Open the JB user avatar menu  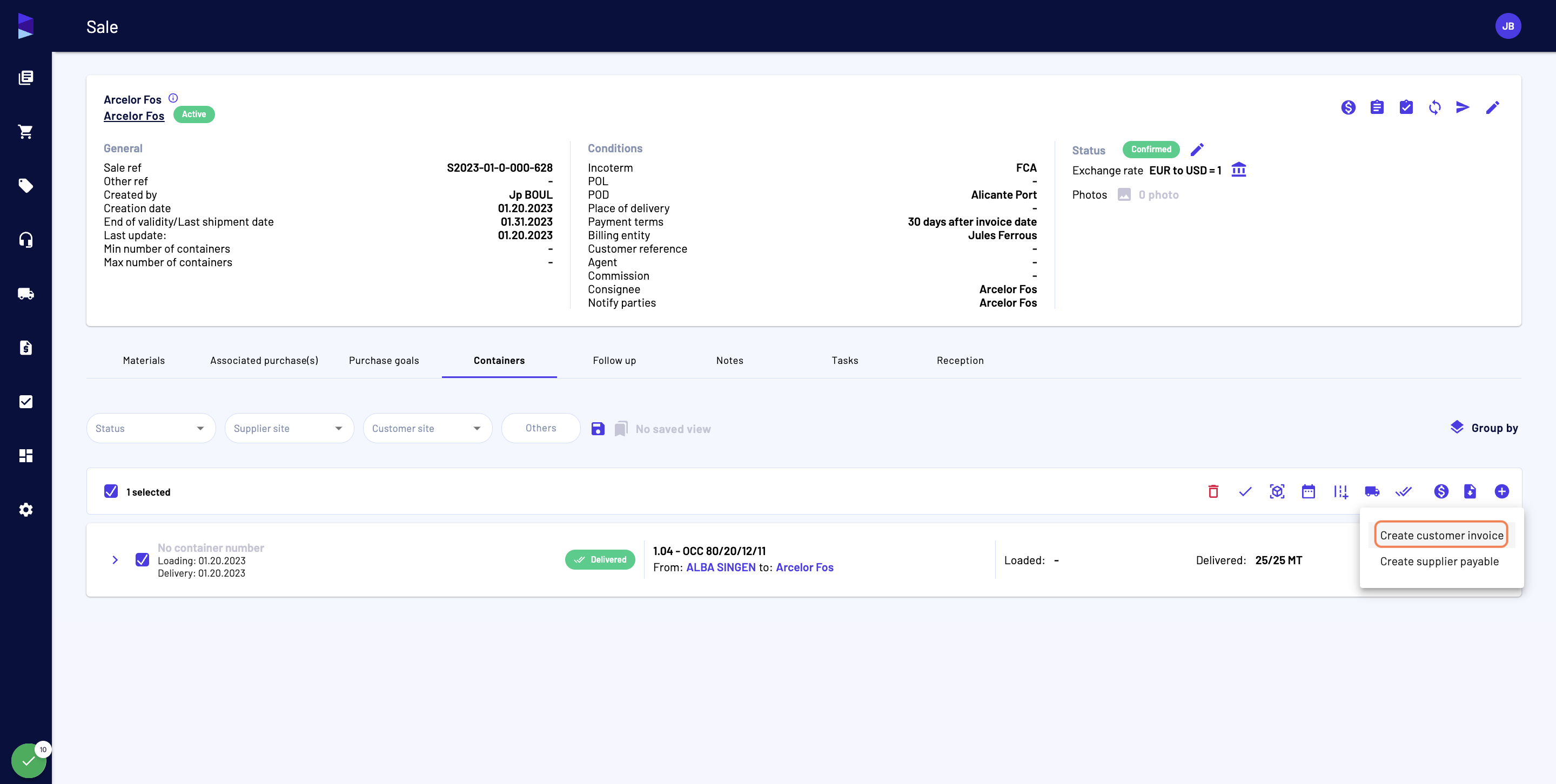coord(1508,26)
